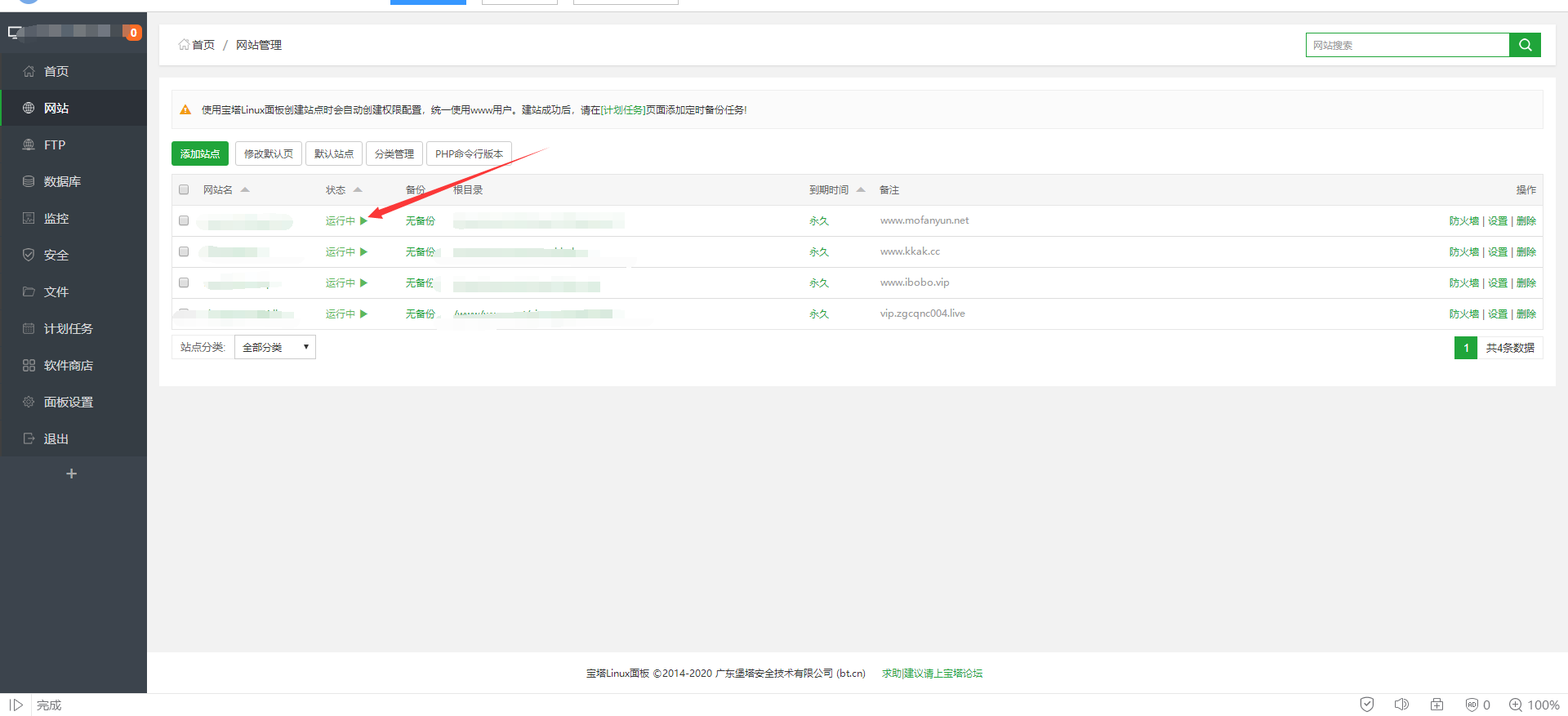Click the shield icon in browser status bar
The width and height of the screenshot is (1568, 716).
coord(1366,705)
